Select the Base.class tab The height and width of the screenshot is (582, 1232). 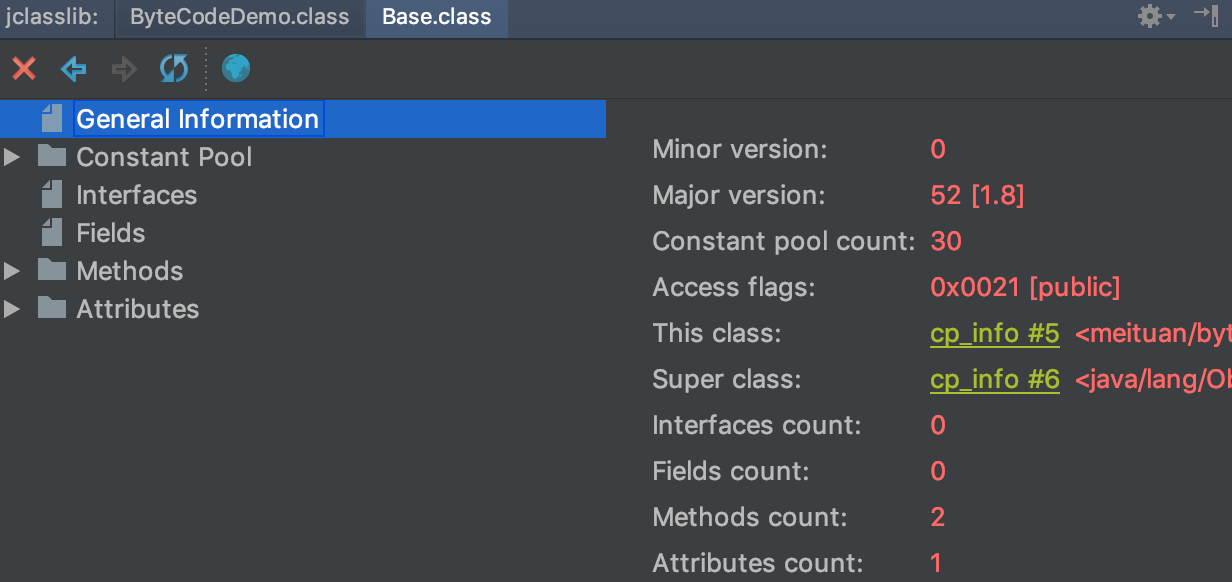click(x=437, y=18)
